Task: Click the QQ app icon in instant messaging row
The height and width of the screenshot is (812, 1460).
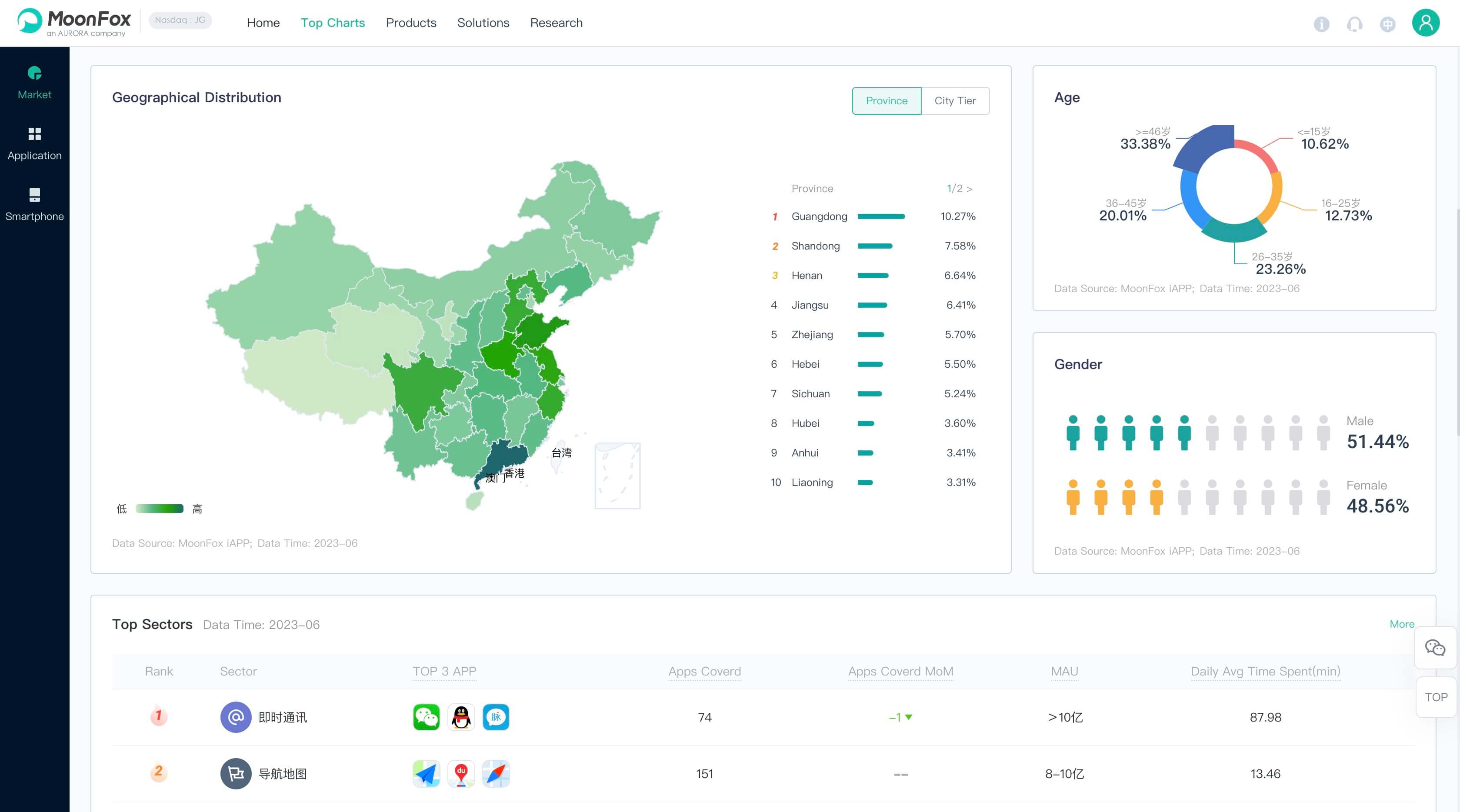Action: (461, 717)
